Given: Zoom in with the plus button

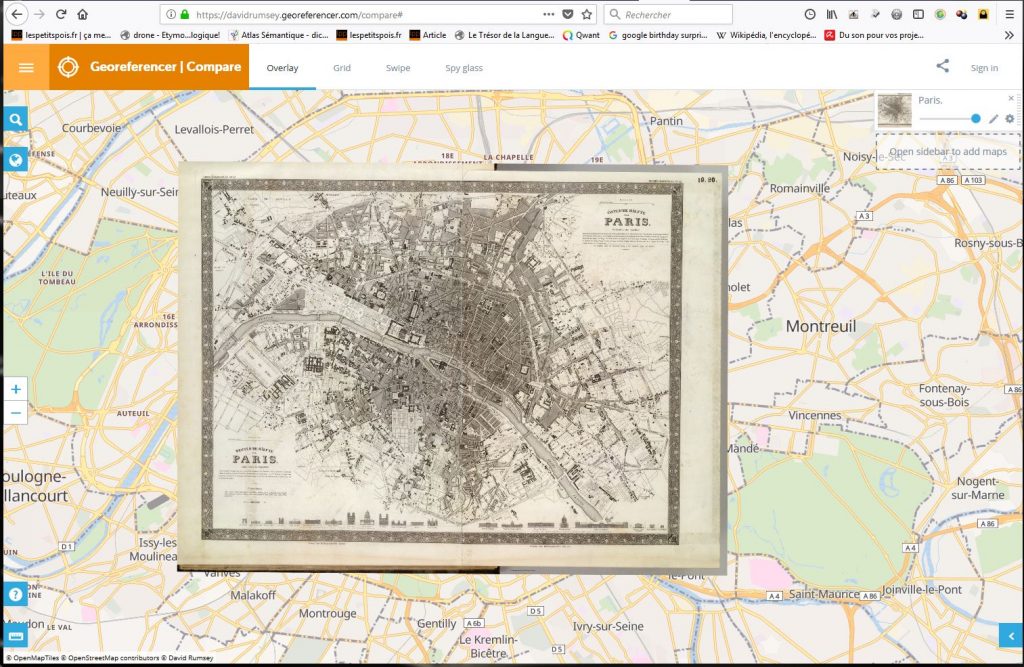Looking at the screenshot, I should tap(16, 389).
